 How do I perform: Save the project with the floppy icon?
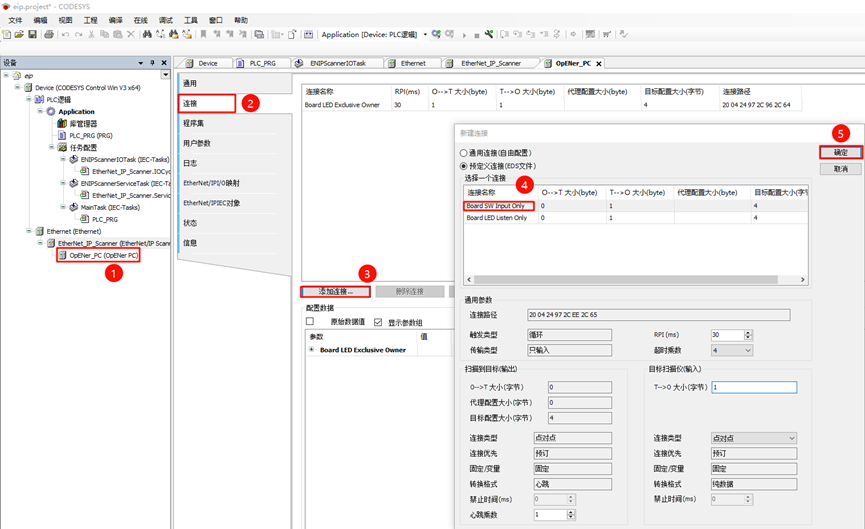click(33, 34)
